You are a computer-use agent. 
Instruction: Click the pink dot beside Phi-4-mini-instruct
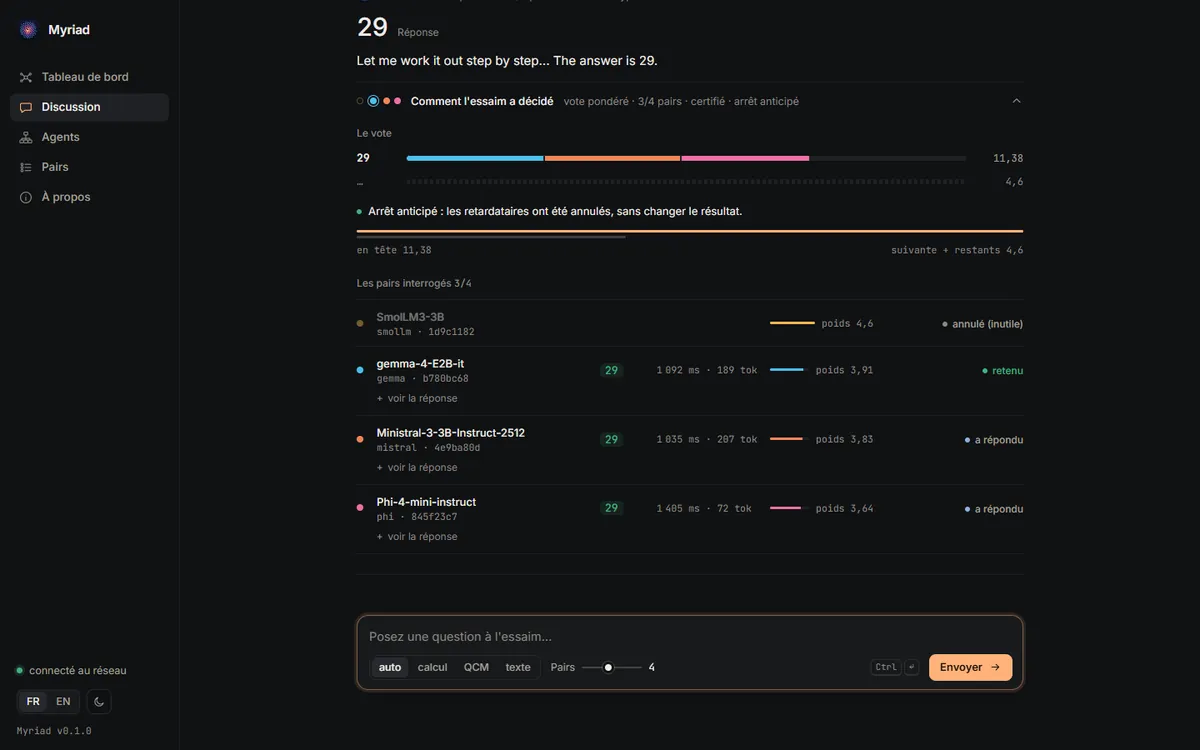(x=360, y=508)
